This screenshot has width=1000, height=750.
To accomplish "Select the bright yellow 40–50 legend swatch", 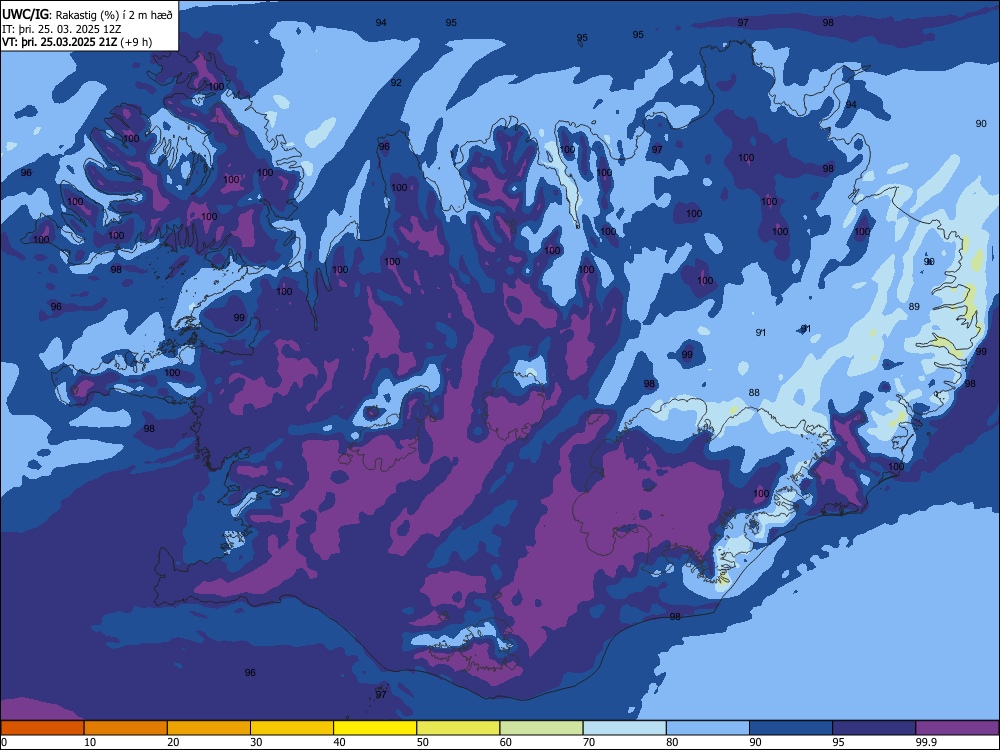I will pyautogui.click(x=375, y=728).
